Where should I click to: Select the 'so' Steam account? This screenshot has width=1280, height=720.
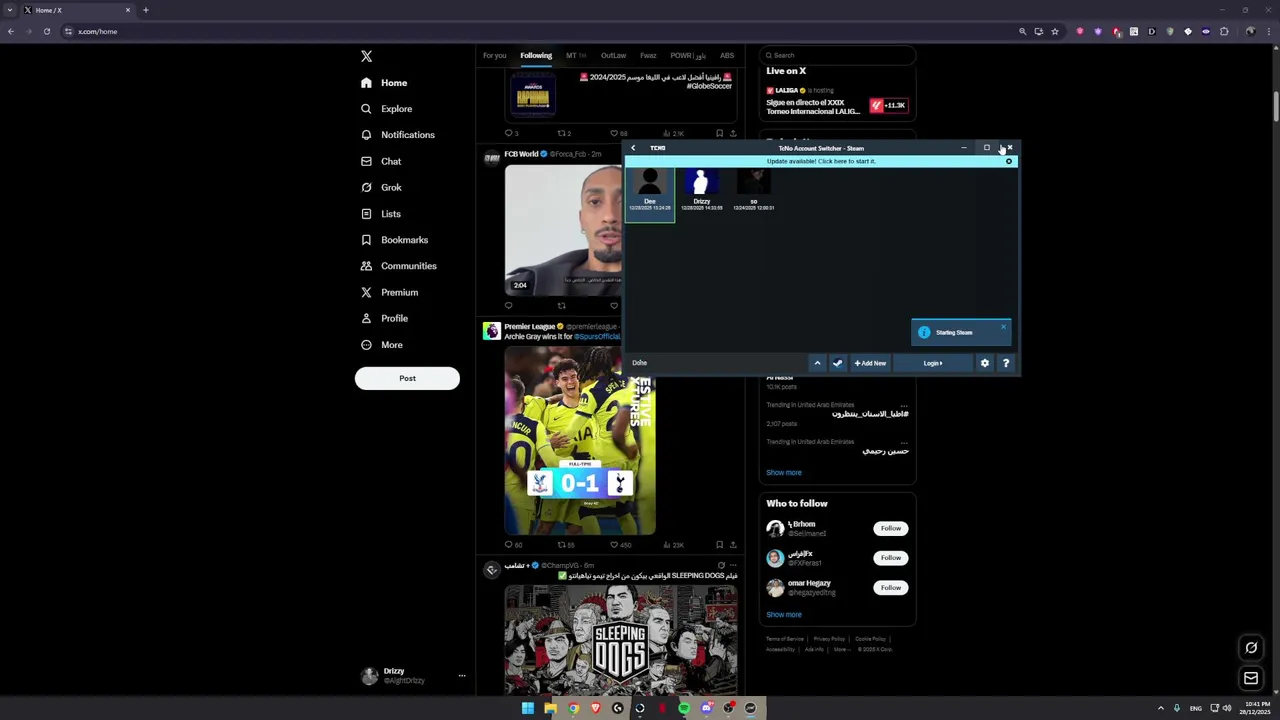tap(753, 191)
